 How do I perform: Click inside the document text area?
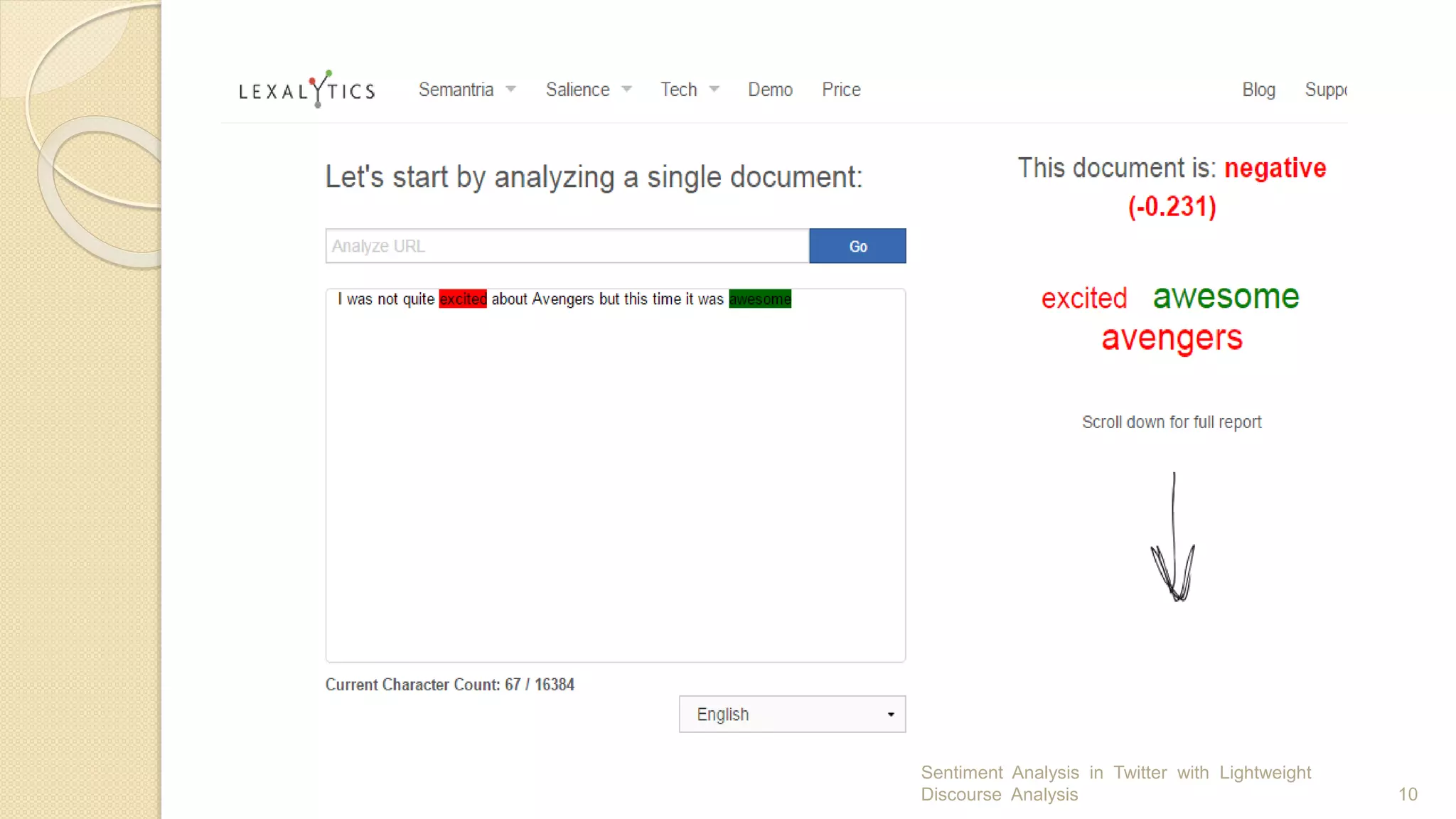click(616, 476)
